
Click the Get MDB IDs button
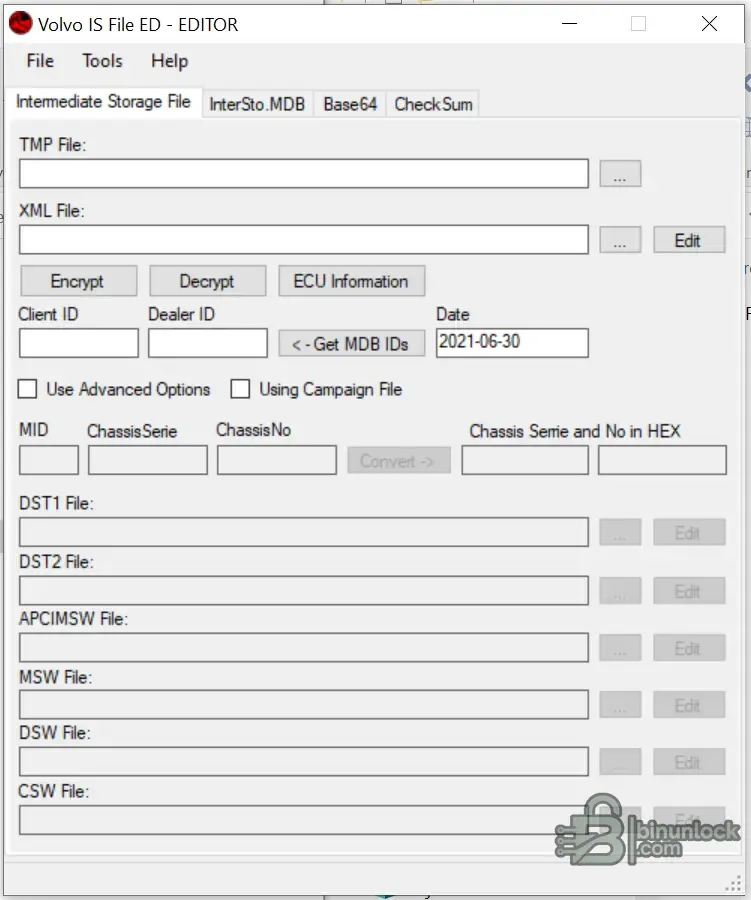coord(352,343)
